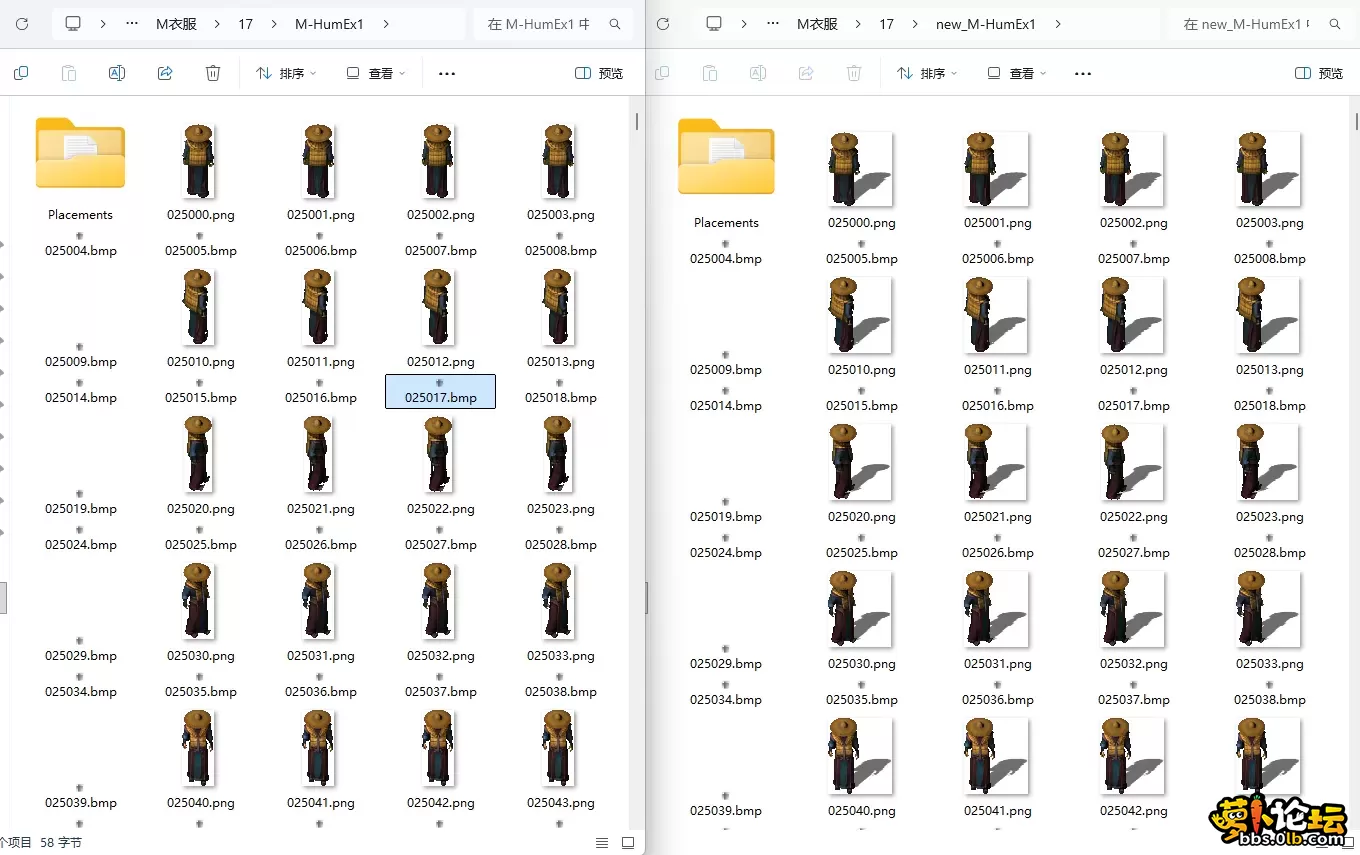Click new_M-HumEx1 breadcrumb in right window
Screen dimensions: 1360x855
986,24
